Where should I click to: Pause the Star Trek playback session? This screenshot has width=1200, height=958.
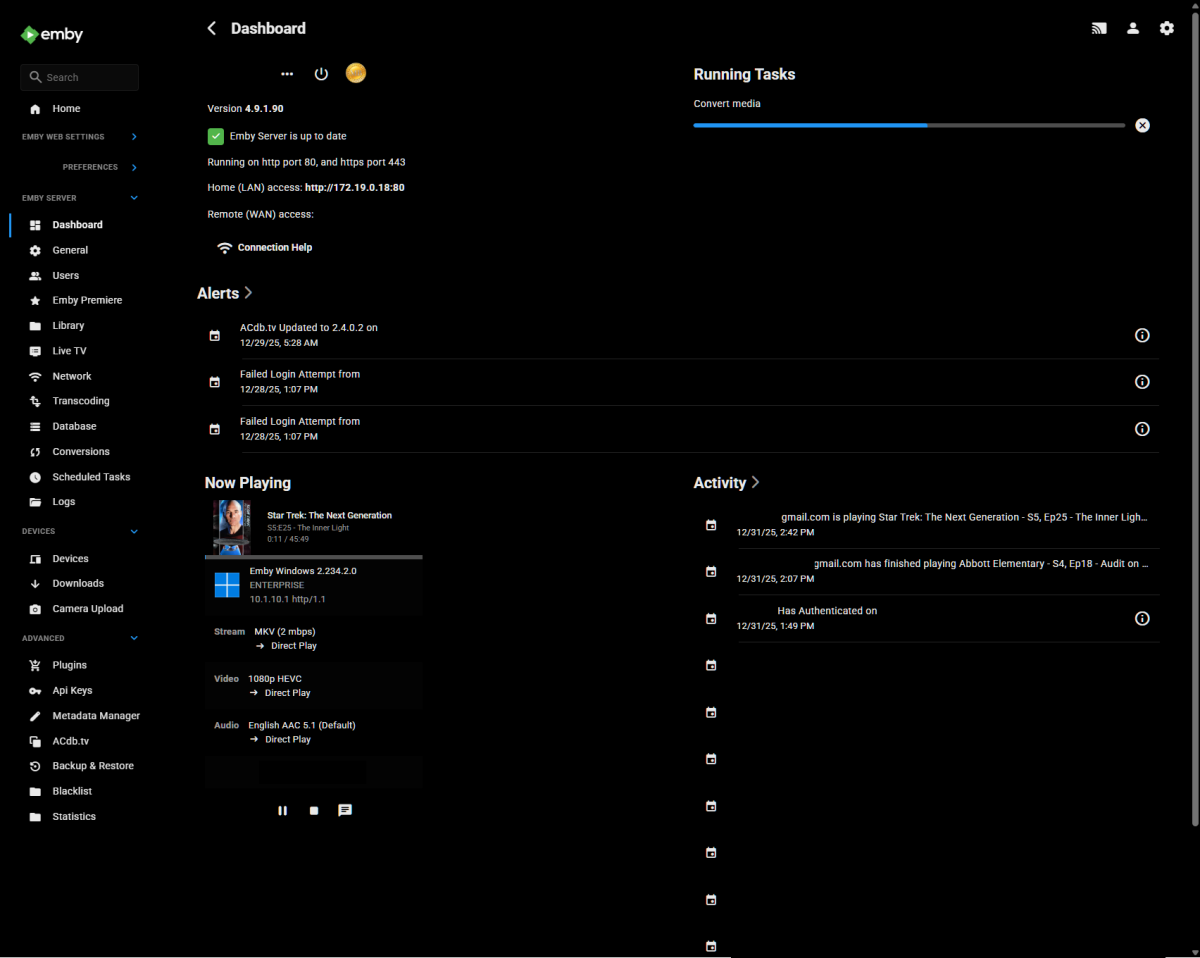click(282, 810)
